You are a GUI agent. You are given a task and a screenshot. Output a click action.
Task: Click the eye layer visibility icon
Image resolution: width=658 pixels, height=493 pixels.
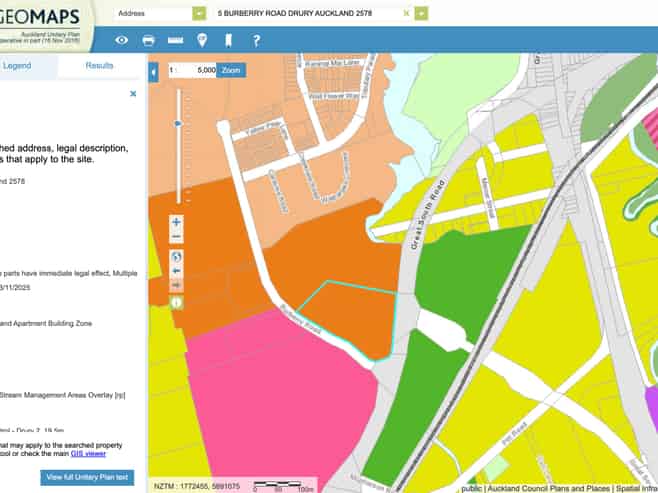[x=121, y=41]
